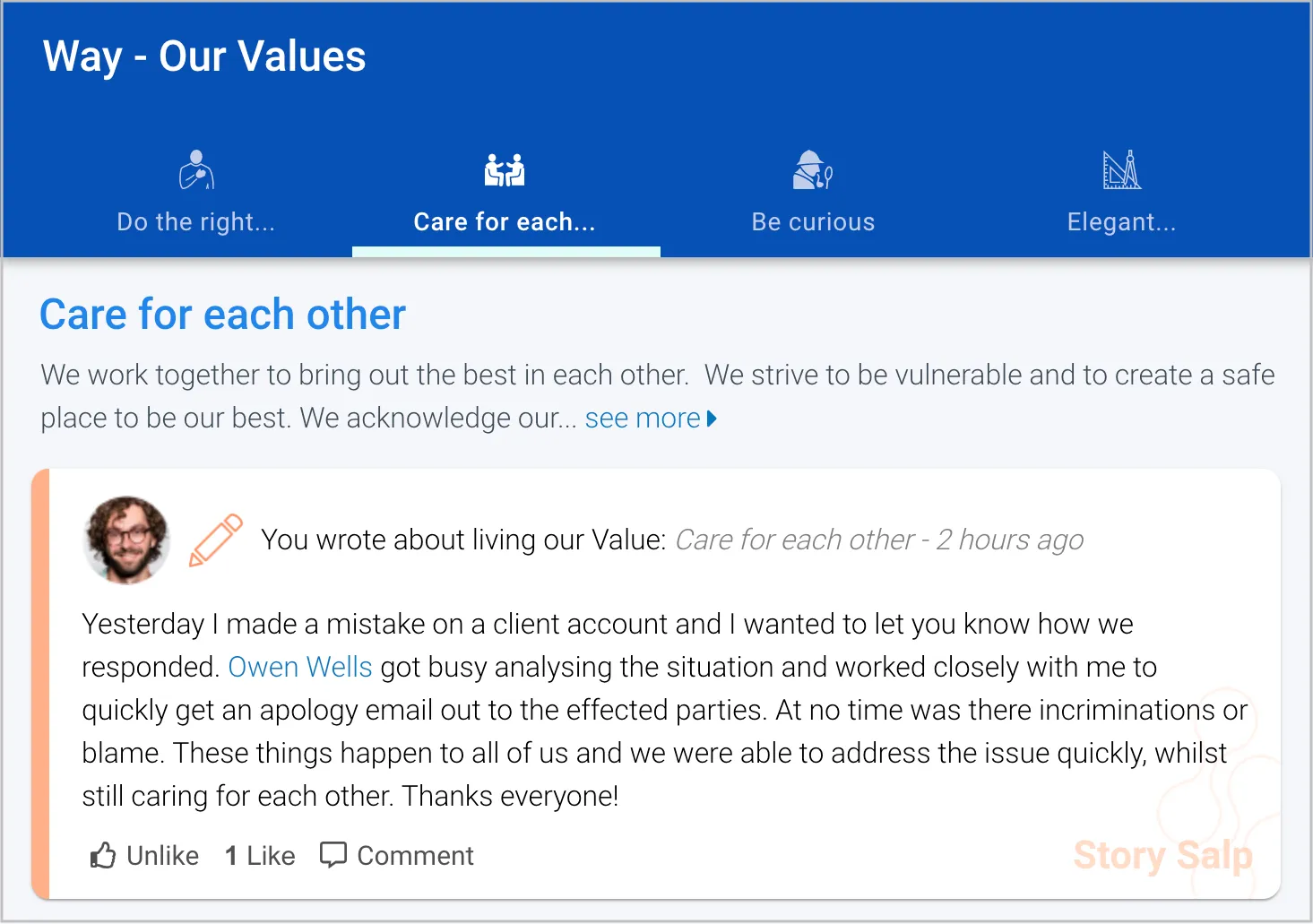Click the orange pencil edit icon

click(x=216, y=540)
